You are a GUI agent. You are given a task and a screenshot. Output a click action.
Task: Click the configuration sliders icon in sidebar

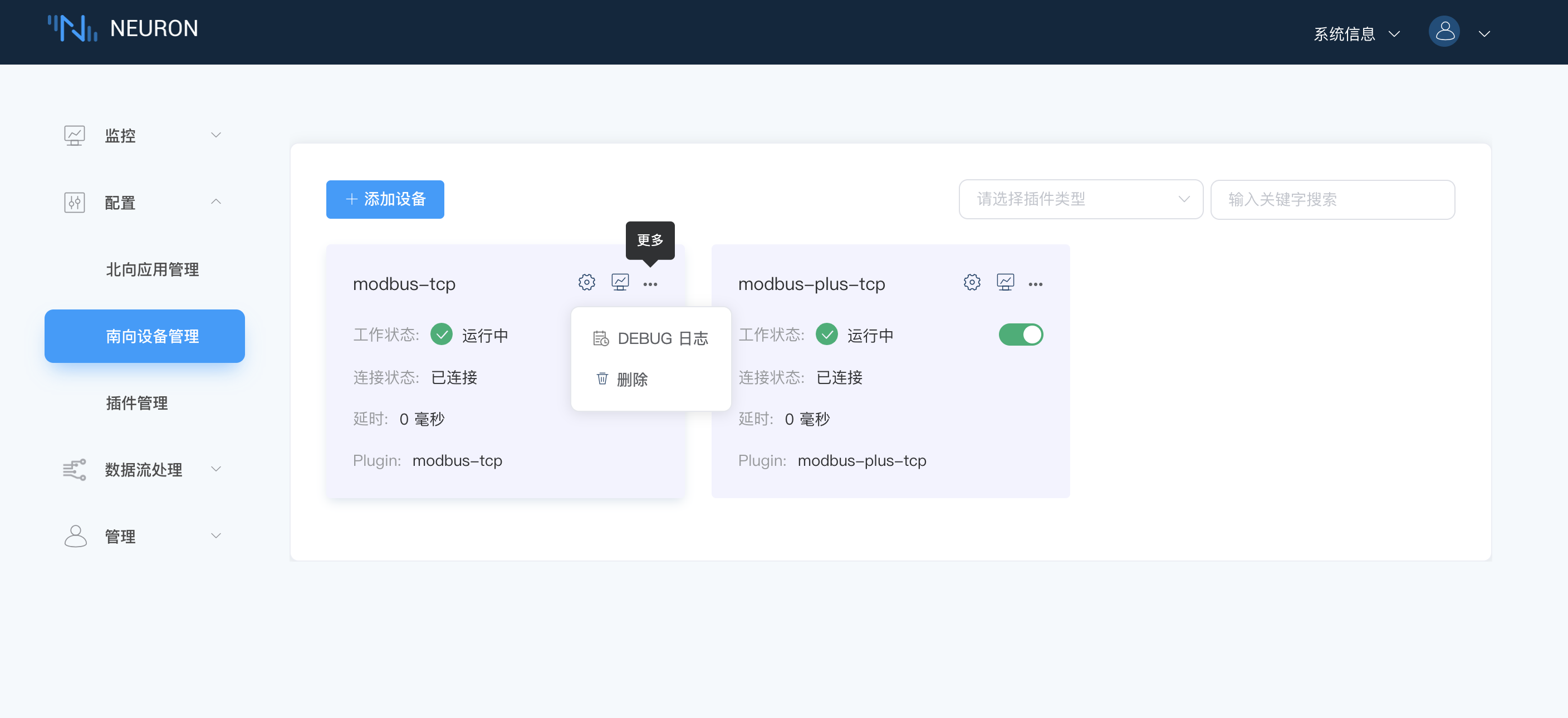[74, 202]
